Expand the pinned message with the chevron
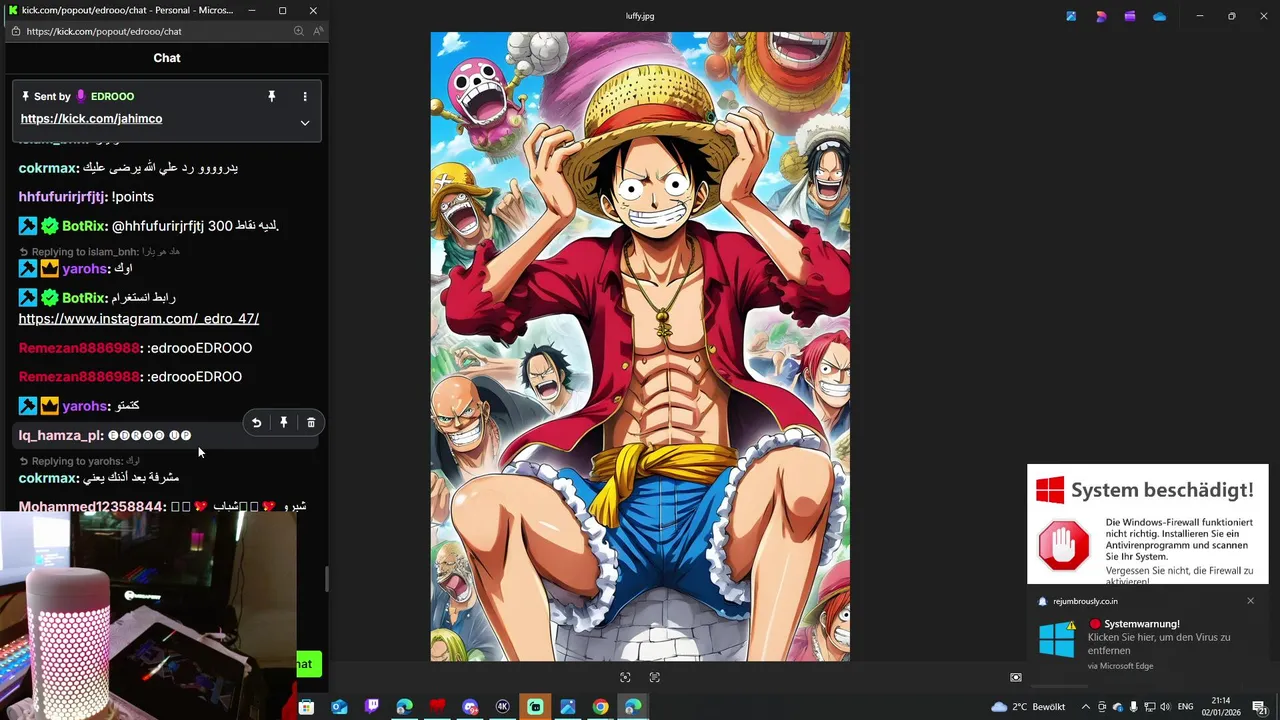The height and width of the screenshot is (720, 1280). point(305,123)
